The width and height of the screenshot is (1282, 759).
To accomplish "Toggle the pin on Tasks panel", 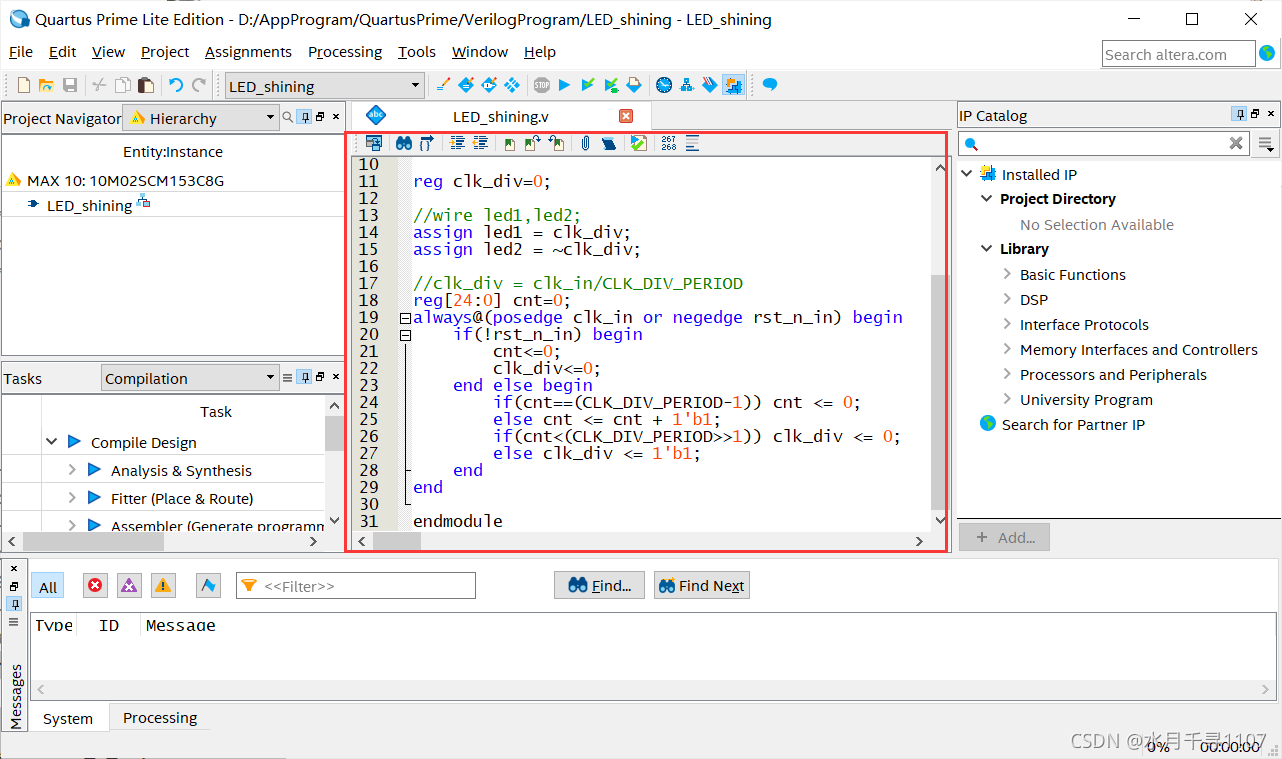I will [x=306, y=377].
